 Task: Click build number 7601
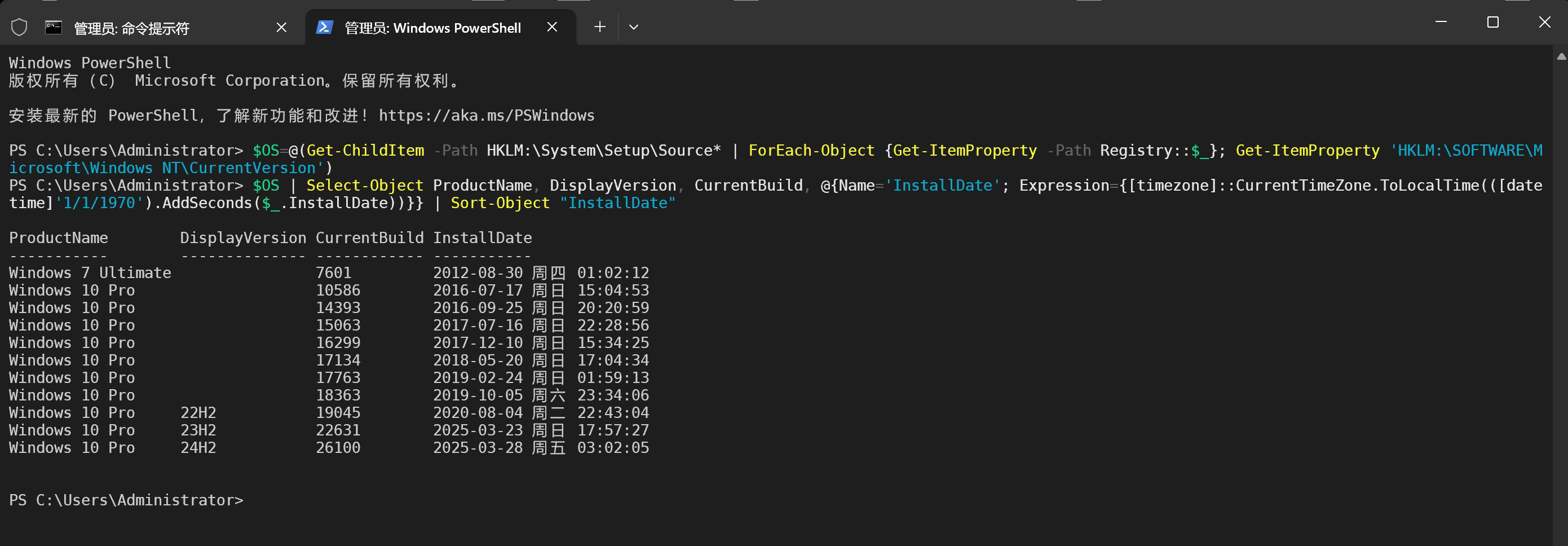point(334,272)
